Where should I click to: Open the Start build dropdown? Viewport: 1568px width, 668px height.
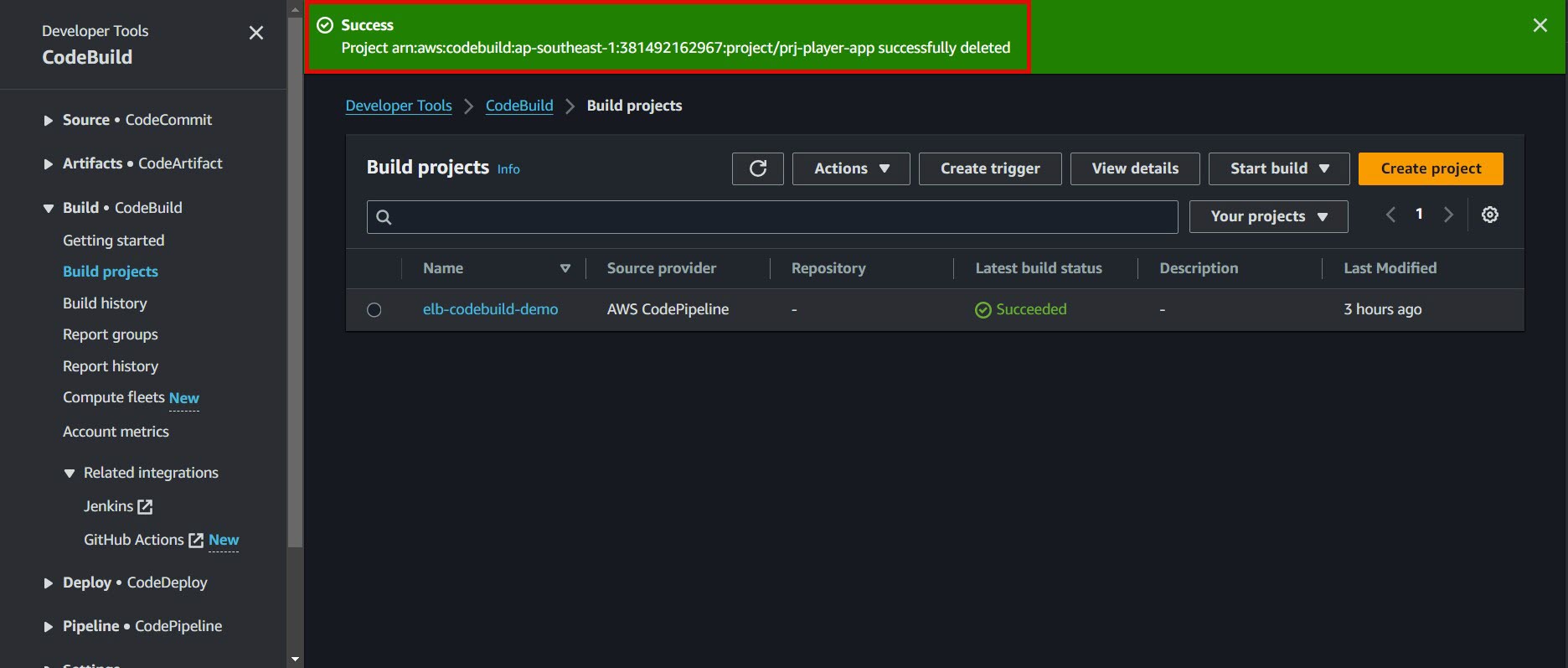[1279, 168]
